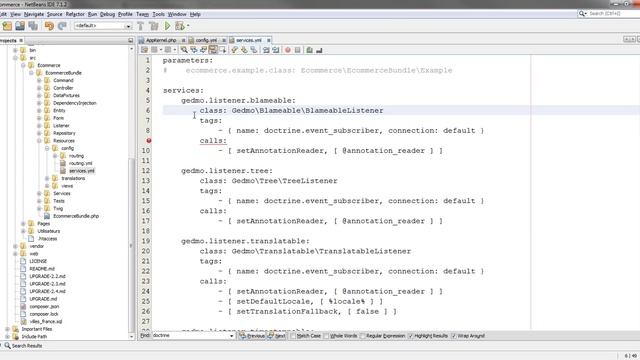Click the Save All toolbar icon

33,26
